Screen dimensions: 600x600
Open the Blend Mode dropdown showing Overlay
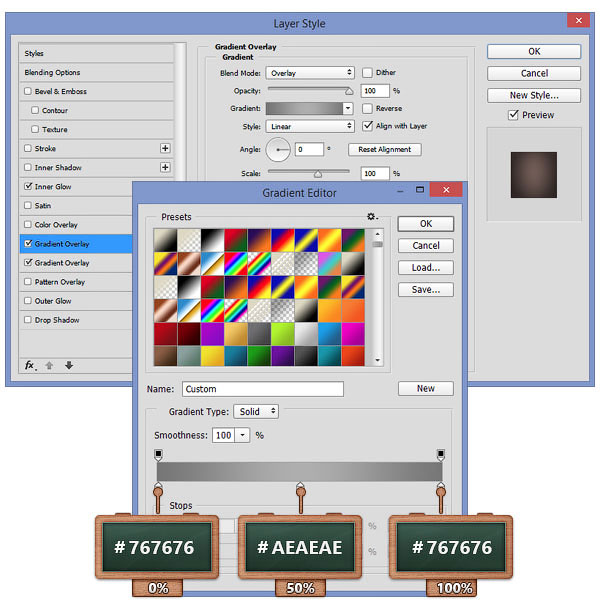(x=310, y=73)
